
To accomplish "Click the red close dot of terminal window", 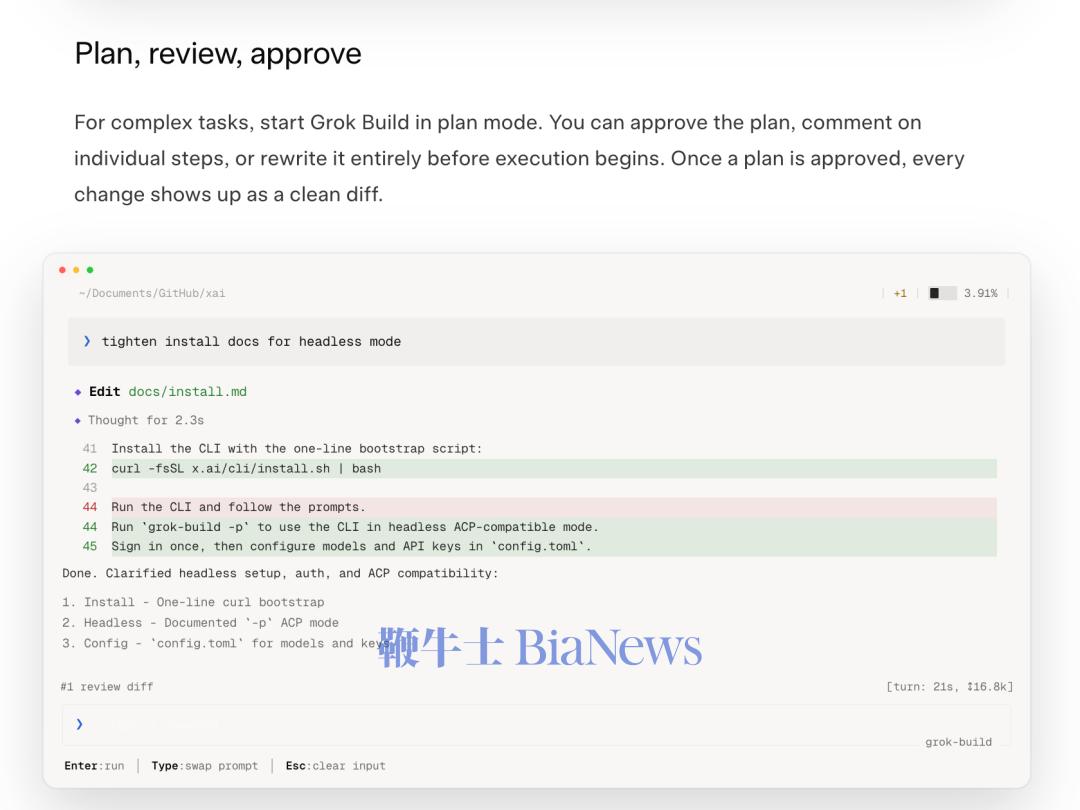I will pos(63,270).
